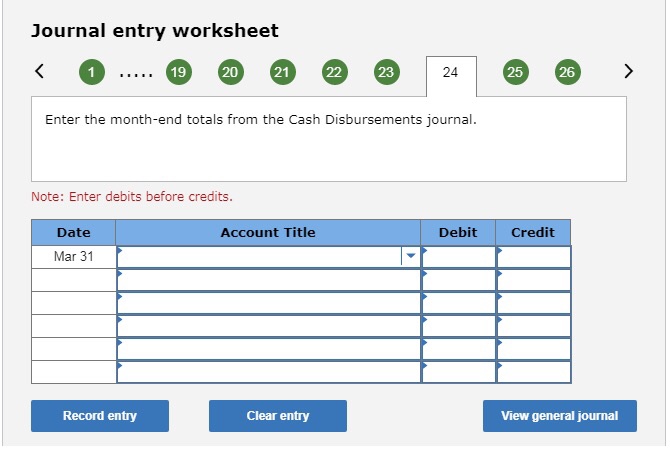The height and width of the screenshot is (450, 670).
Task: Click the ellipsis between entries 1 and 19
Action: [136, 76]
